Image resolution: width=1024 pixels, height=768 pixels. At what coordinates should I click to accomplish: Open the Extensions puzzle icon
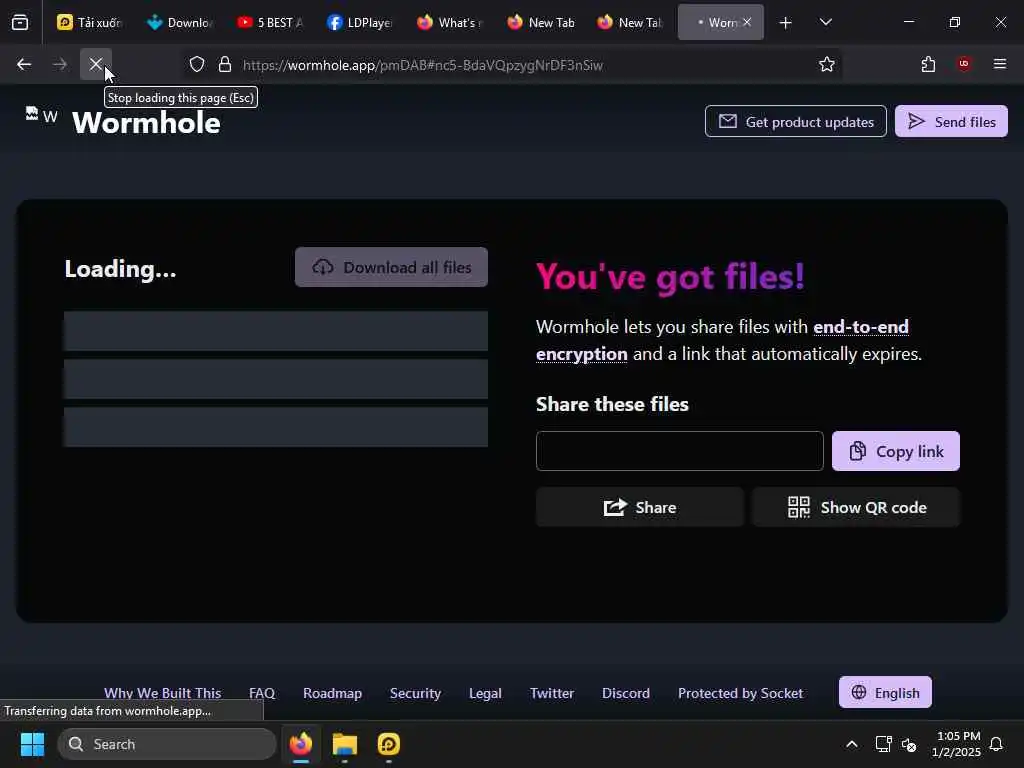(928, 64)
